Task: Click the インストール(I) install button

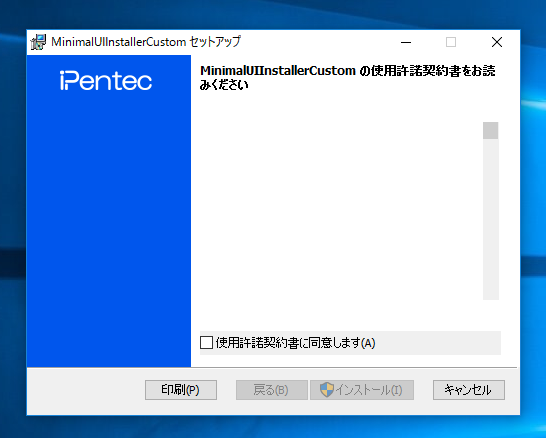Action: pos(362,390)
